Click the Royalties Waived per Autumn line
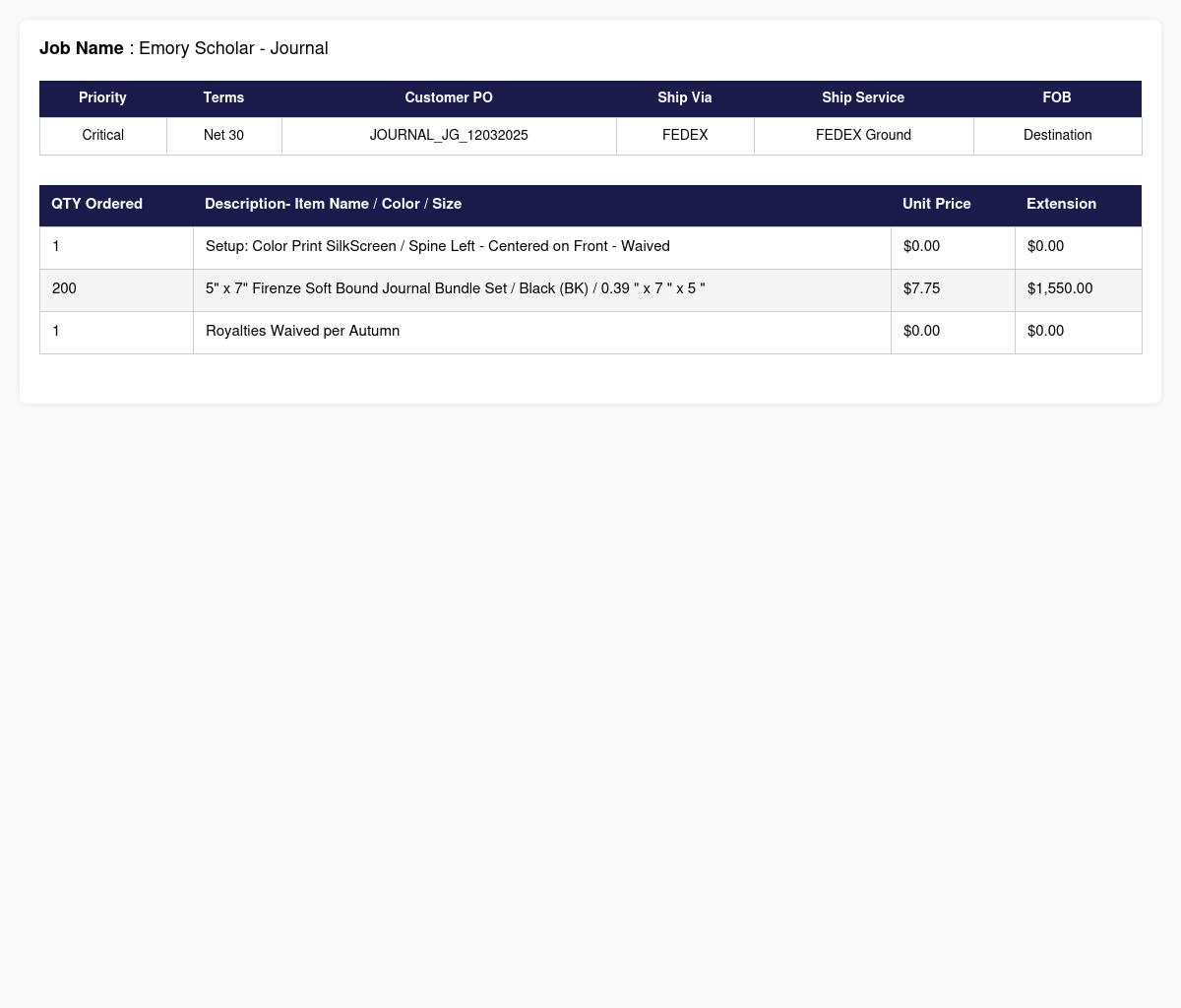1181x1008 pixels. pos(302,331)
